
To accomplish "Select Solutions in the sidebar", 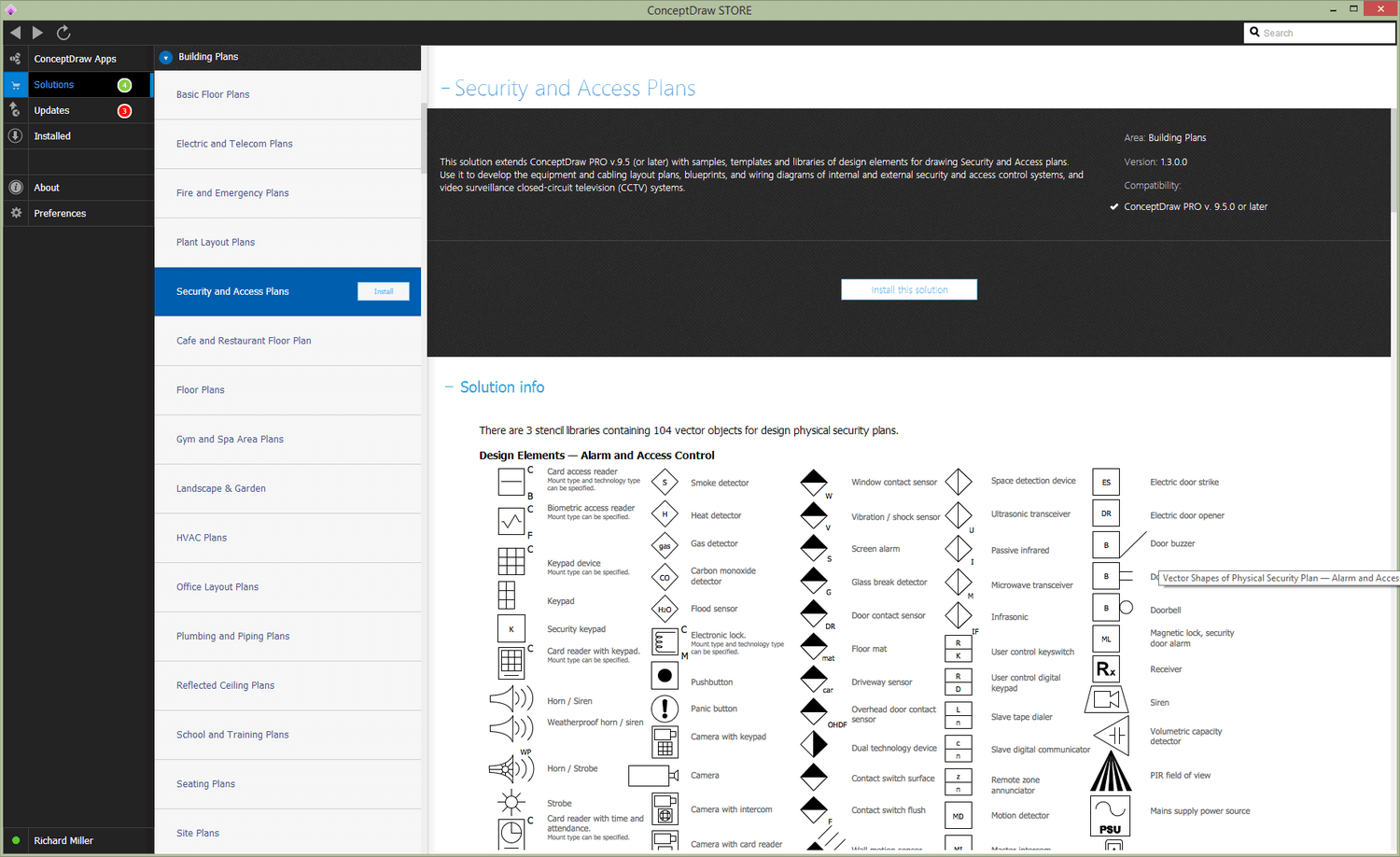I will coord(53,85).
